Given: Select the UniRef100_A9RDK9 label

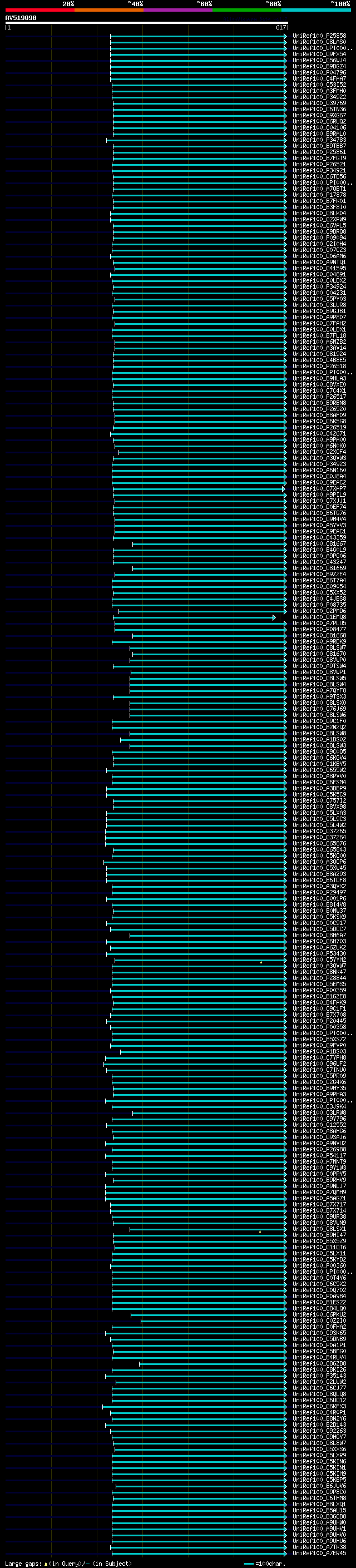Looking at the screenshot, I should [319, 641].
